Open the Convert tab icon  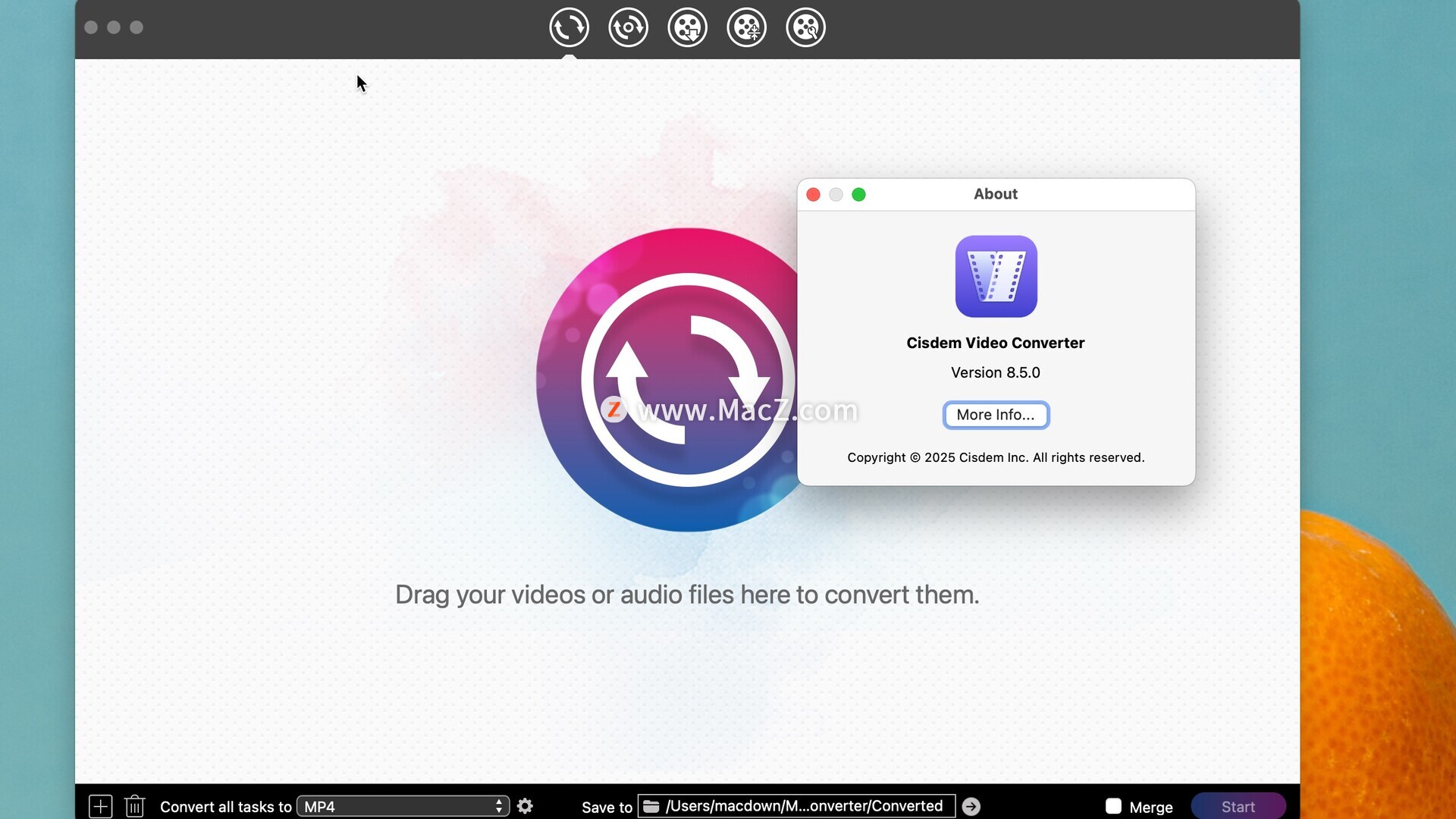(569, 28)
